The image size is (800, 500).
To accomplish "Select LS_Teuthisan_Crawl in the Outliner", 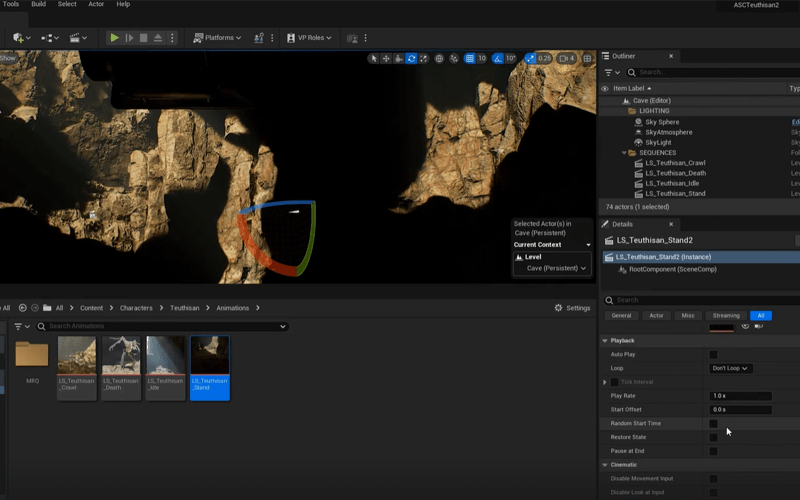I will point(675,163).
